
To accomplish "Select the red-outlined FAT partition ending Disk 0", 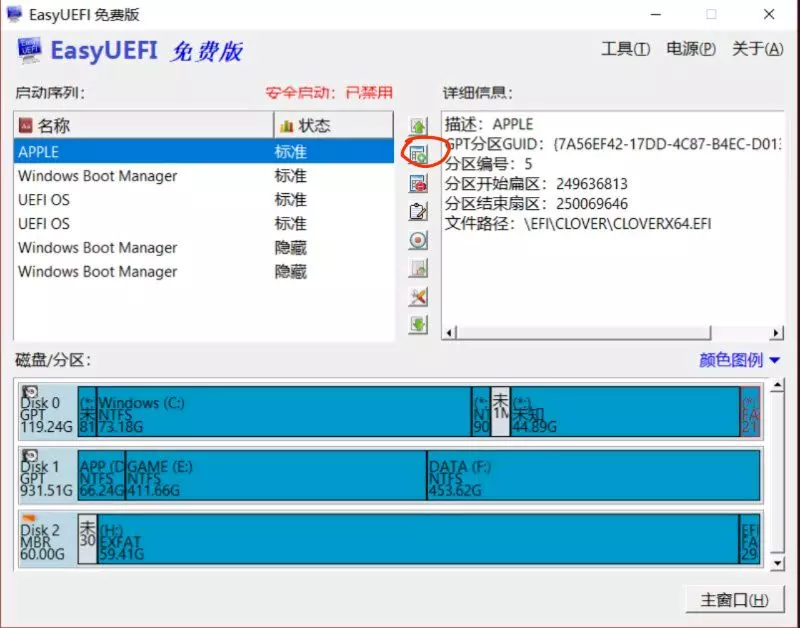I will click(x=750, y=412).
